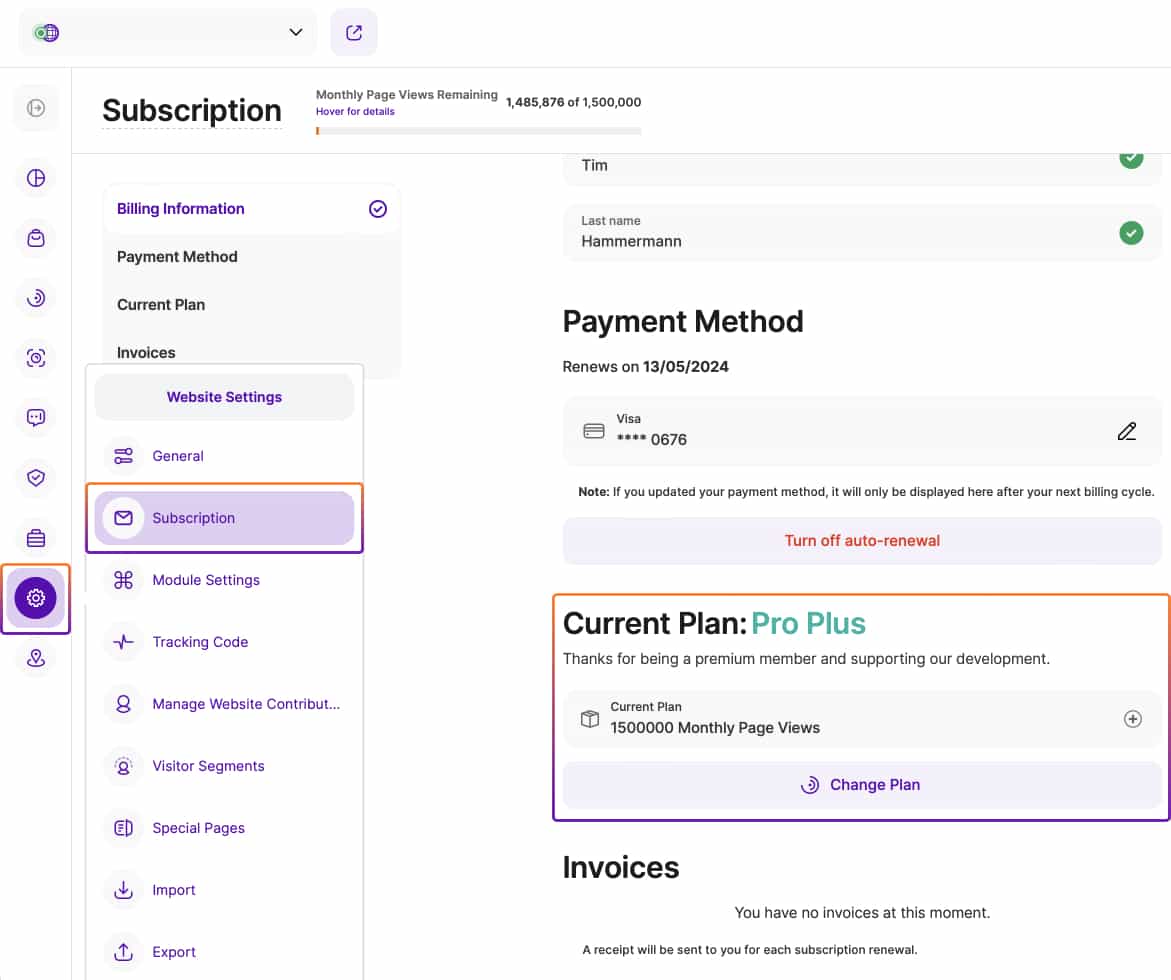The height and width of the screenshot is (980, 1171).
Task: Click the shield checkmark sidebar icon
Action: (36, 478)
